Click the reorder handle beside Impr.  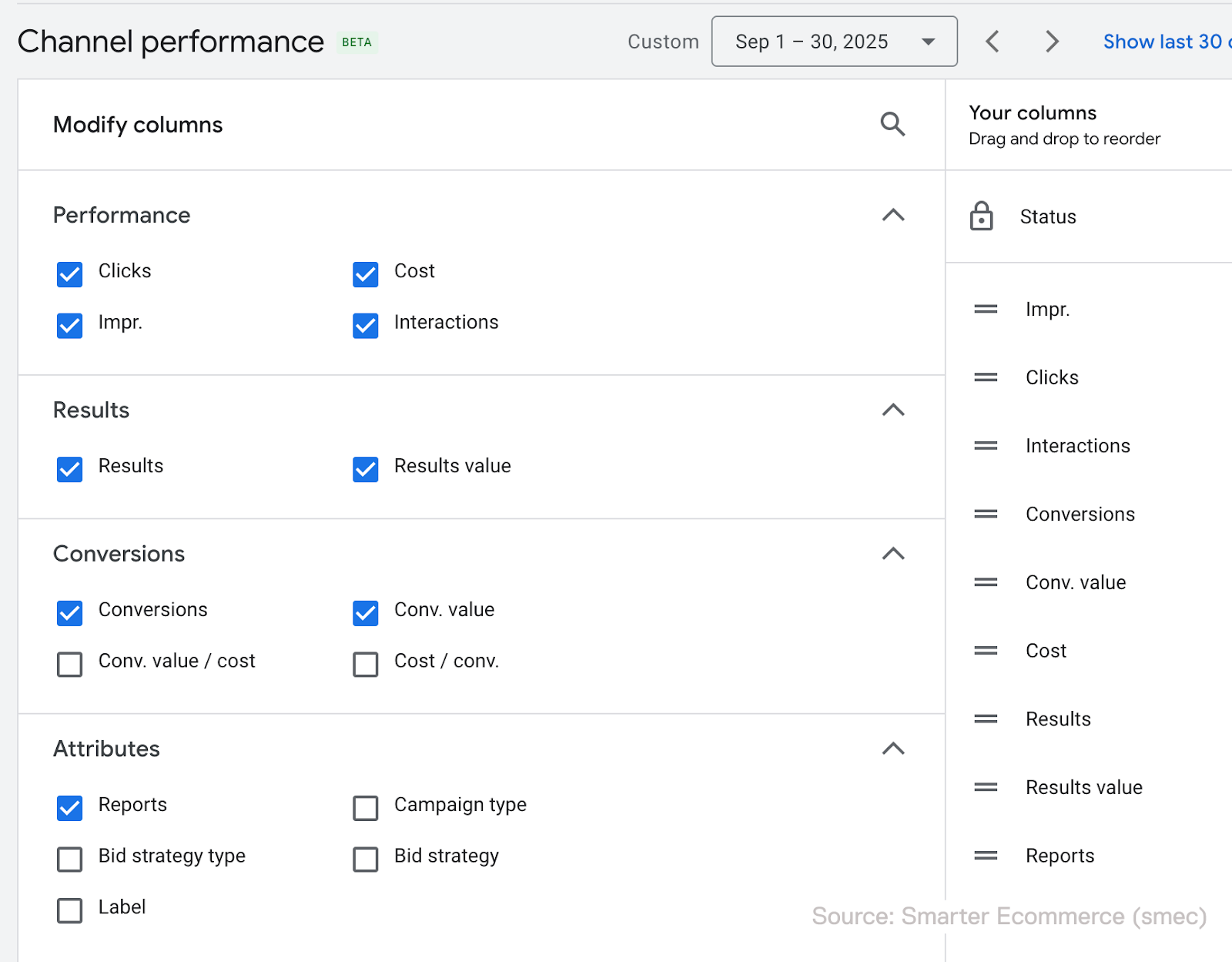[985, 309]
